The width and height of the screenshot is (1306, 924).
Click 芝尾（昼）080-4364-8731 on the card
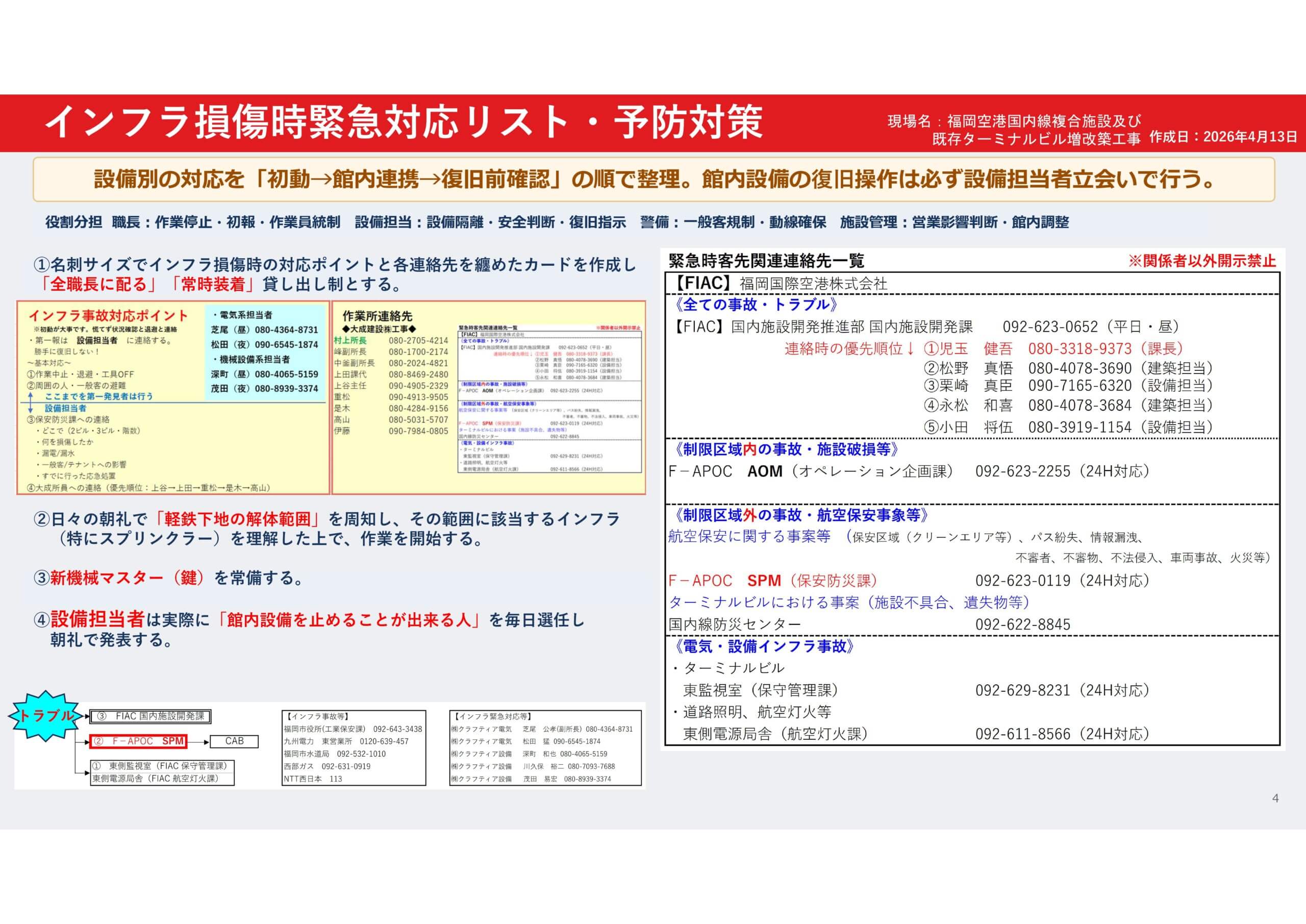(x=264, y=330)
